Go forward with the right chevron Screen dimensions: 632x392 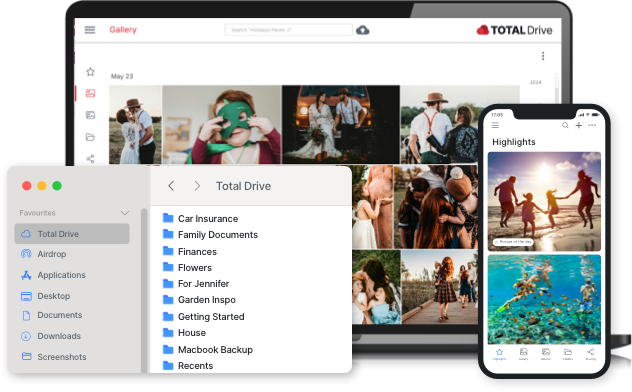pyautogui.click(x=197, y=186)
